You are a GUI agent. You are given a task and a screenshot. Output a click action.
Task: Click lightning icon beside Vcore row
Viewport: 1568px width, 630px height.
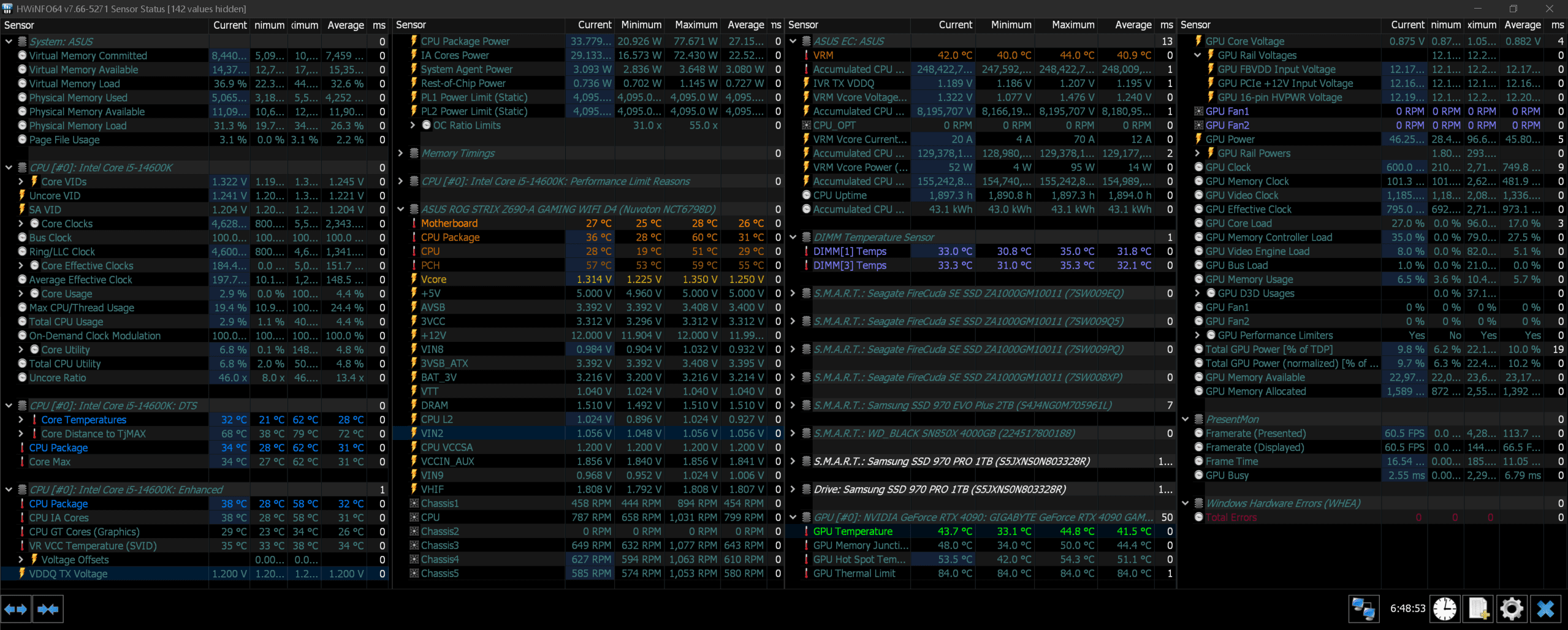[x=414, y=279]
